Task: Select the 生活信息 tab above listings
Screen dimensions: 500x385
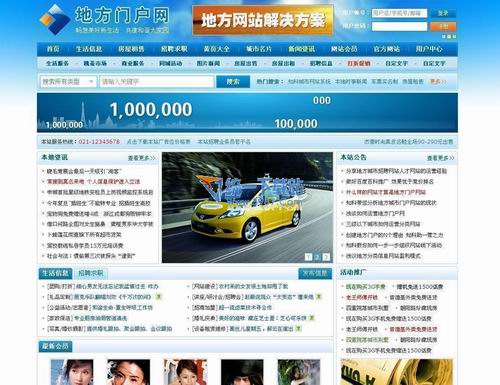Action: (x=55, y=273)
